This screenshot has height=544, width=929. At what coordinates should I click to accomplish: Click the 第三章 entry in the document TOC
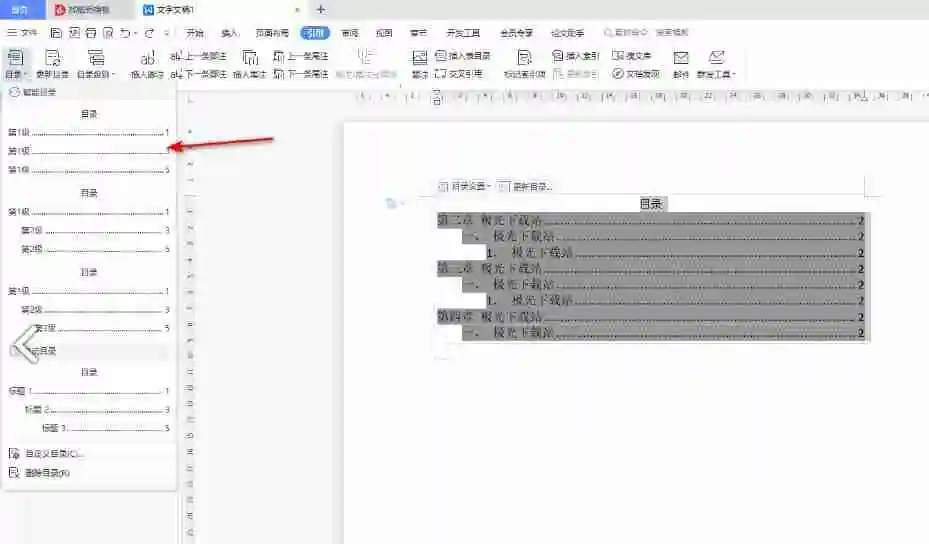[650, 269]
